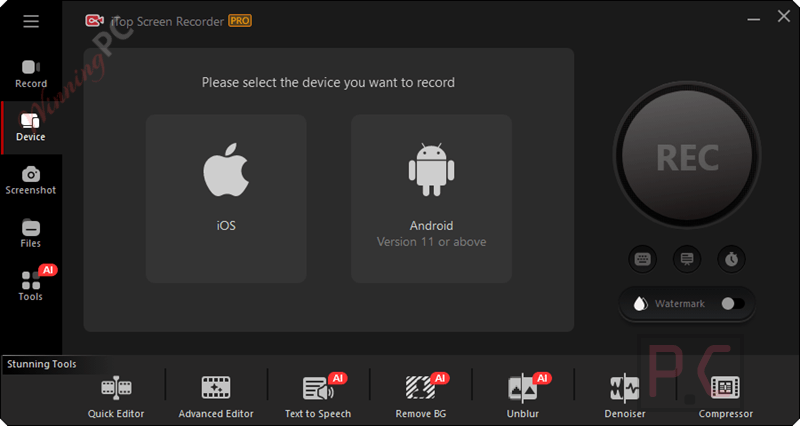
Task: Click the PRO badge in title
Action: tap(239, 21)
